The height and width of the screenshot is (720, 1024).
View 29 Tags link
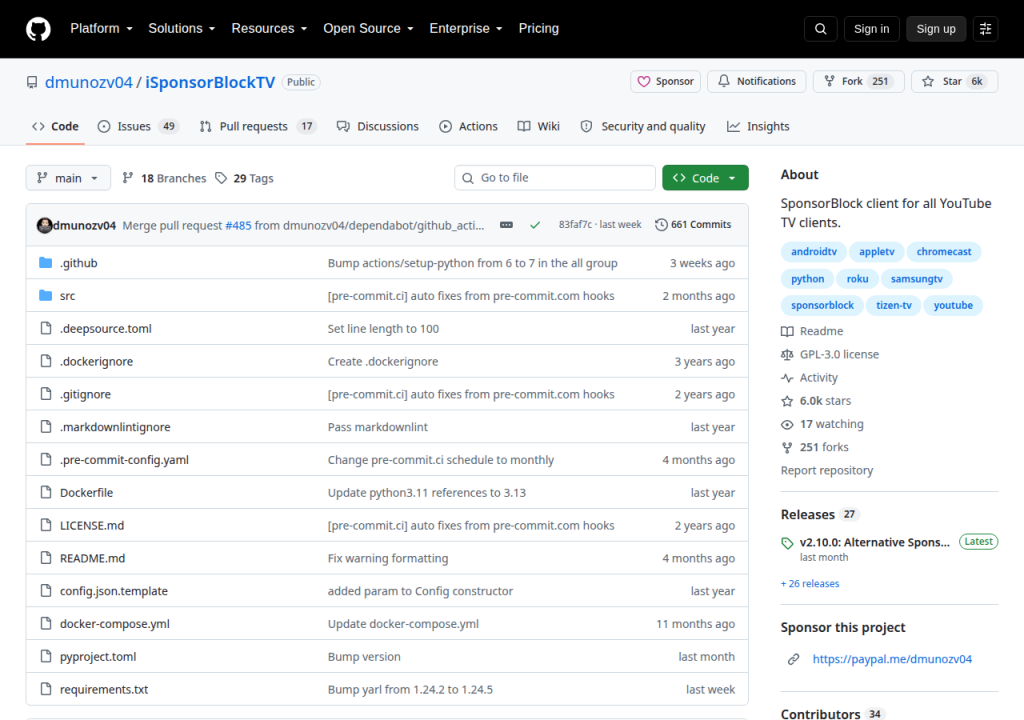point(245,178)
